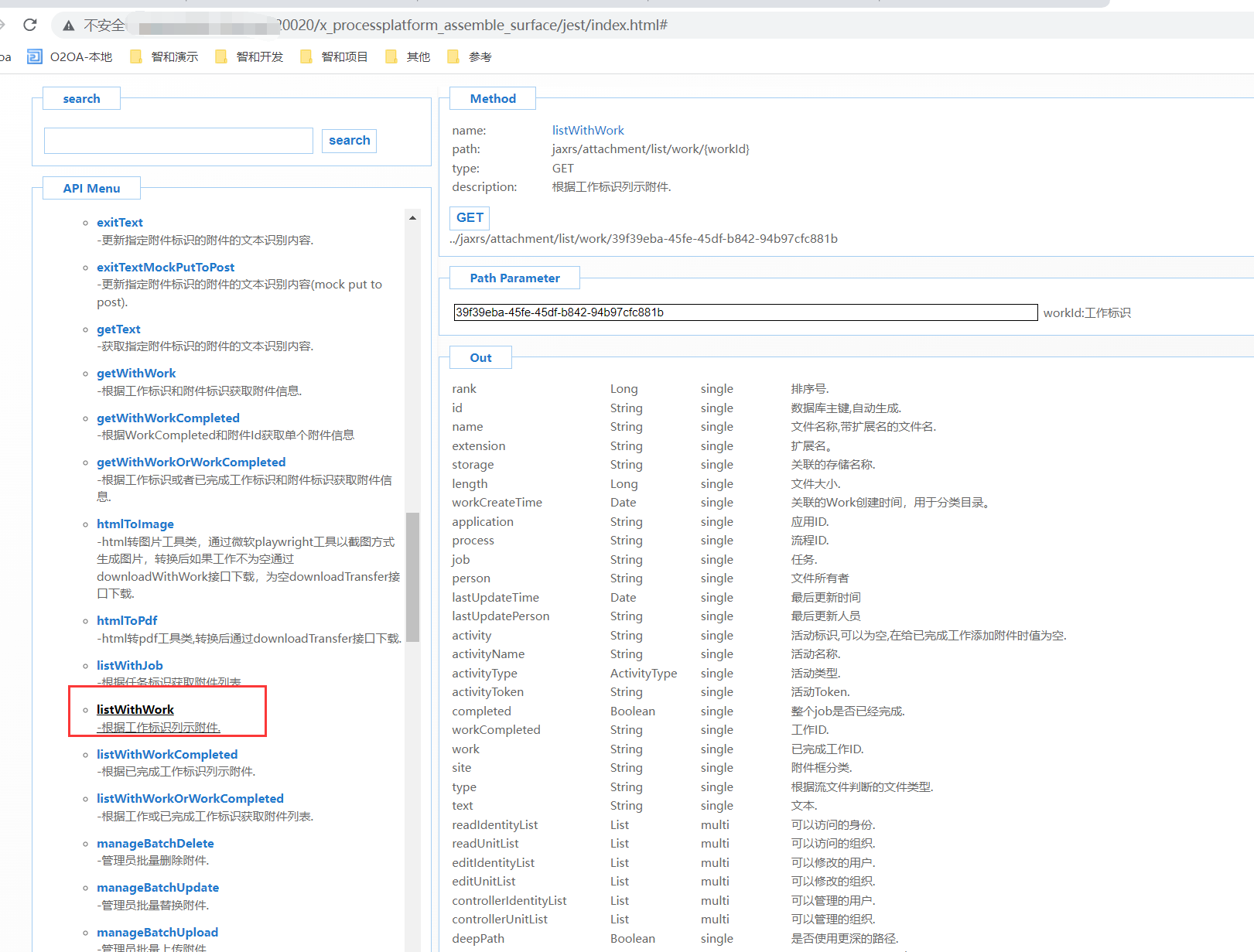The width and height of the screenshot is (1254, 952).
Task: Click the 不安全 security warning icon
Action: coord(69,26)
